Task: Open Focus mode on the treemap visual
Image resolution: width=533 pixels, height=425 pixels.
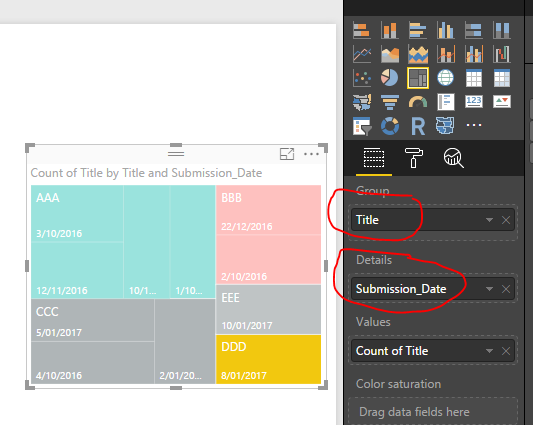Action: [287, 154]
